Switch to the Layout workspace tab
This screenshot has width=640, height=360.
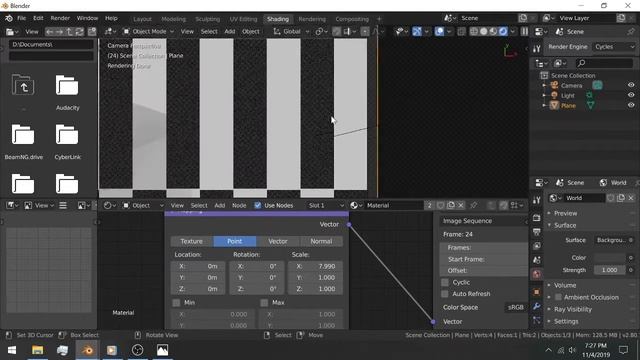tap(142, 19)
